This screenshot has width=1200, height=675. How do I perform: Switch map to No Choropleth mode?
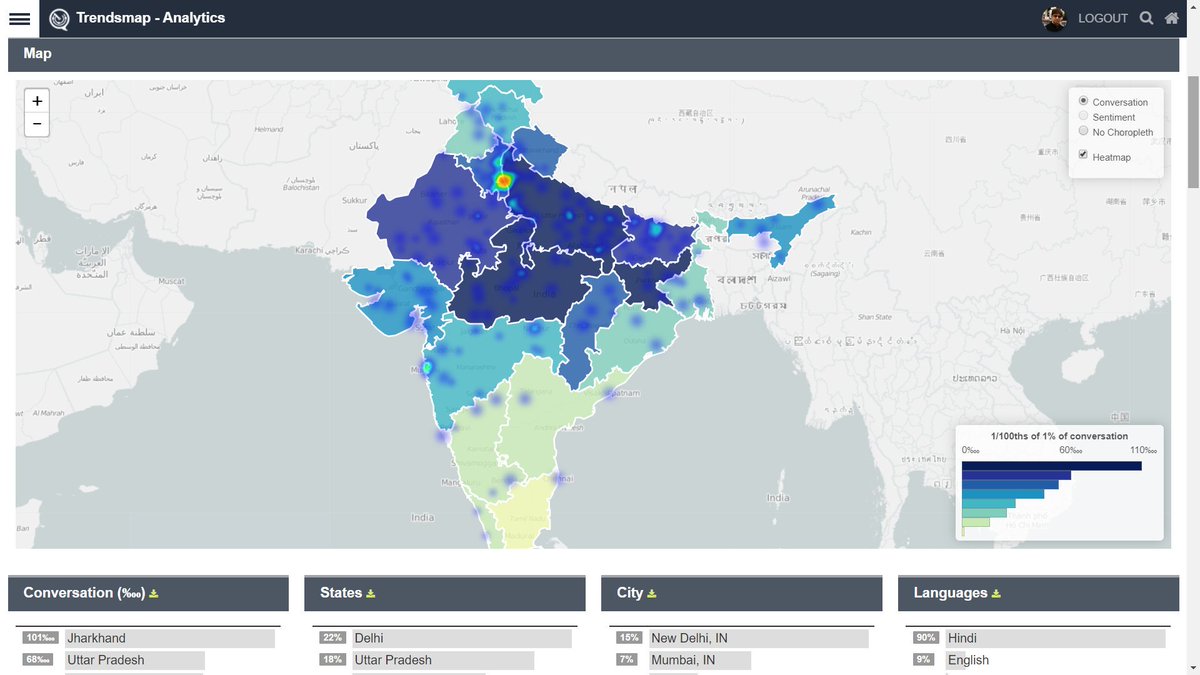[x=1083, y=130]
